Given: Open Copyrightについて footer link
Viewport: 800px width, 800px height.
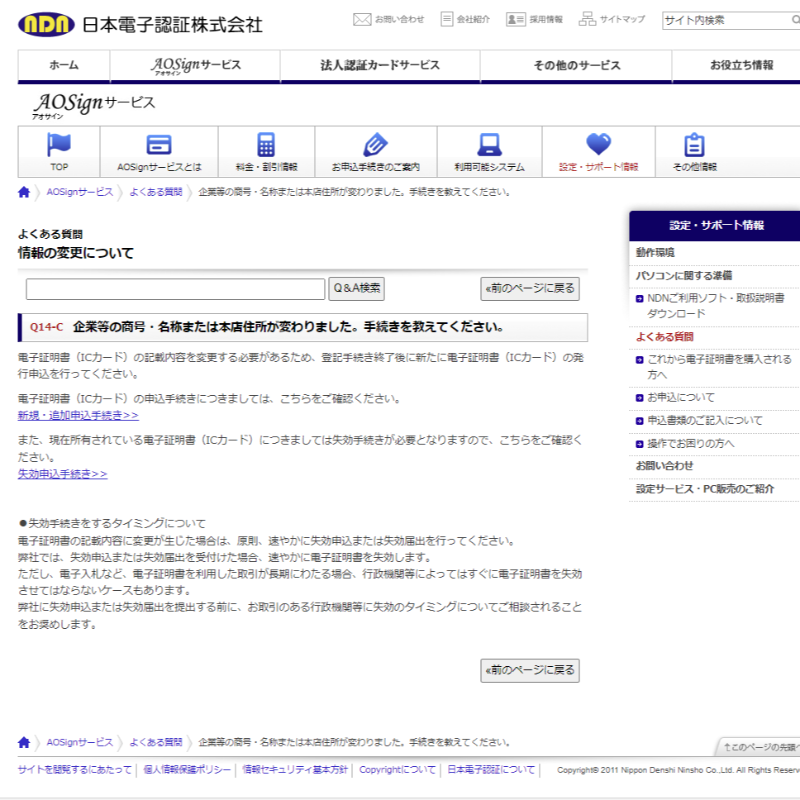Looking at the screenshot, I should tap(397, 769).
